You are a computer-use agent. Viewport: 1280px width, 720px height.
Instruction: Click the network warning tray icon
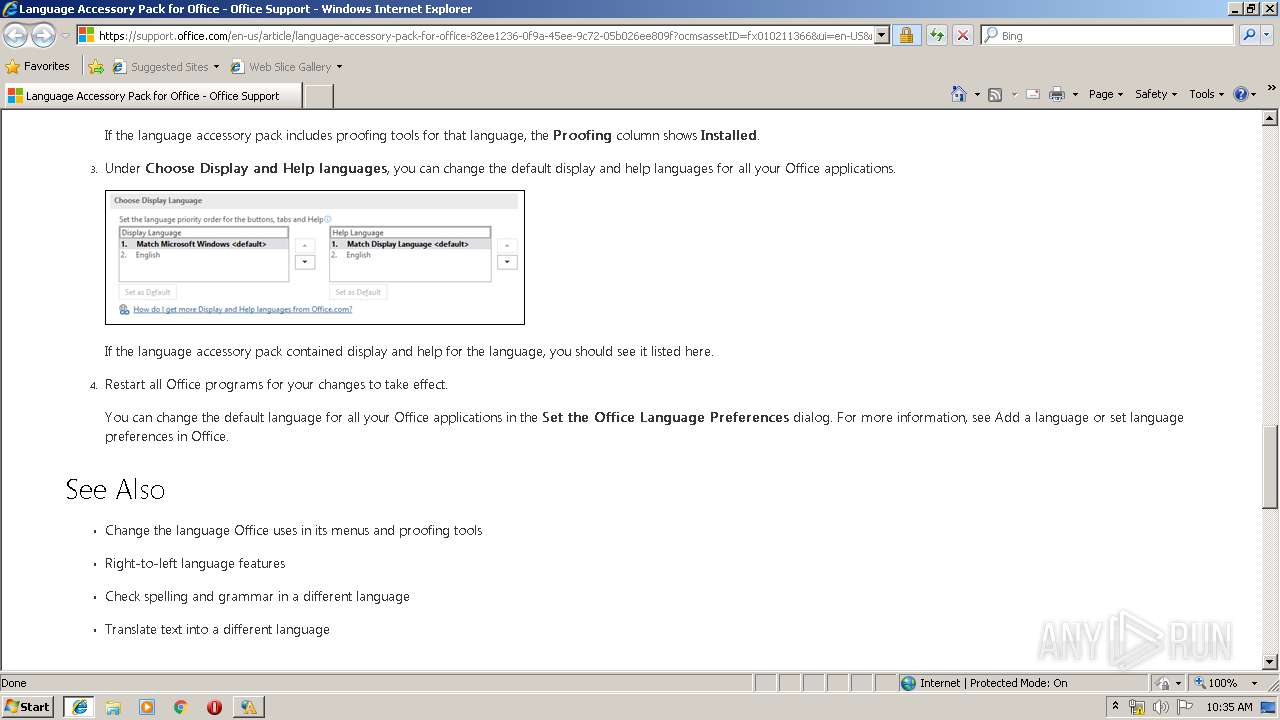1137,707
